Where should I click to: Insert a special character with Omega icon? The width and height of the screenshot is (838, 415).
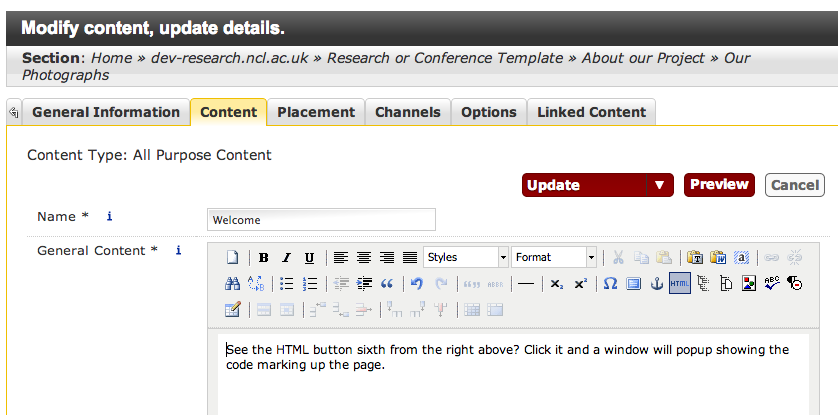[610, 284]
